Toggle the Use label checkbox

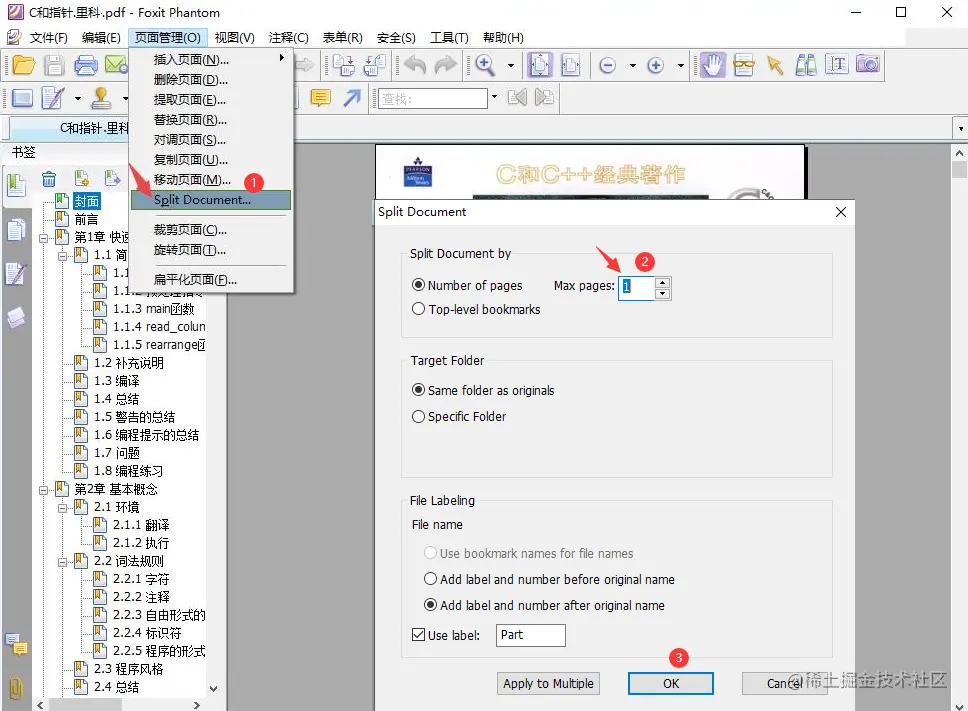click(419, 634)
